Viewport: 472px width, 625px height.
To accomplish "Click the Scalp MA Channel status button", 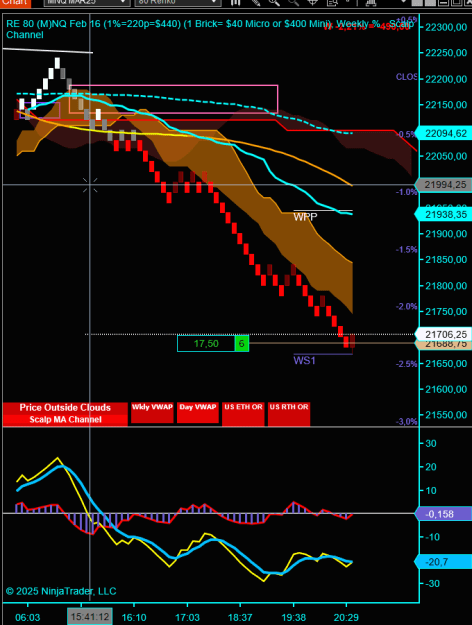I will click(x=65, y=420).
